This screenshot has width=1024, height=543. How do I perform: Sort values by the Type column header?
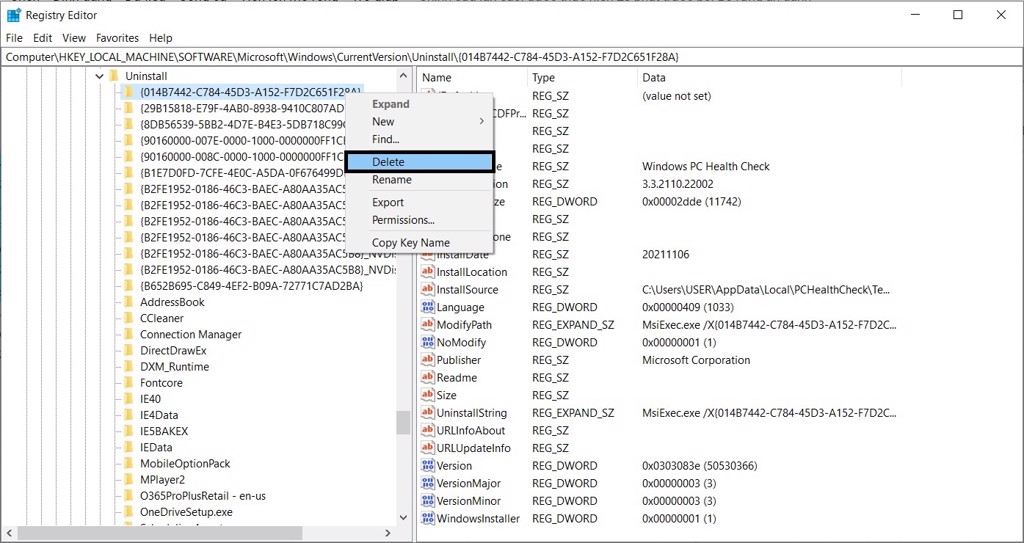pos(582,78)
